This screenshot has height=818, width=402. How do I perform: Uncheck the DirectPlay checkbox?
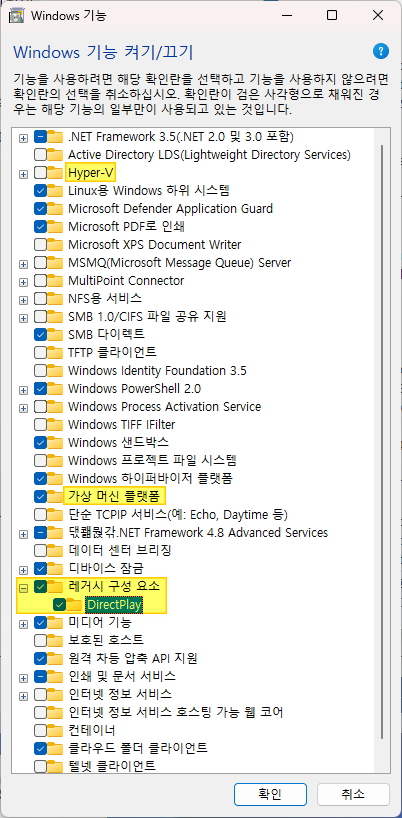pyautogui.click(x=60, y=605)
